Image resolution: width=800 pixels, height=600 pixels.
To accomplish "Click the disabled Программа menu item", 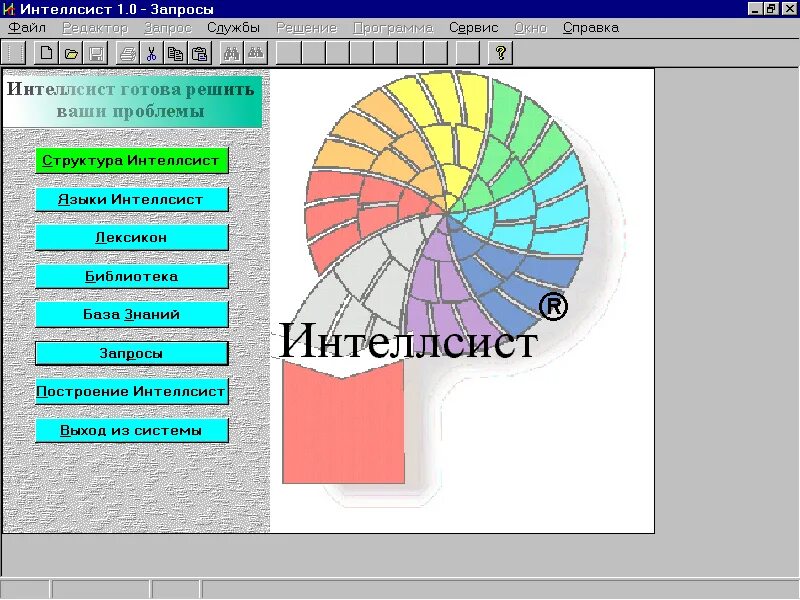I will click(x=393, y=28).
